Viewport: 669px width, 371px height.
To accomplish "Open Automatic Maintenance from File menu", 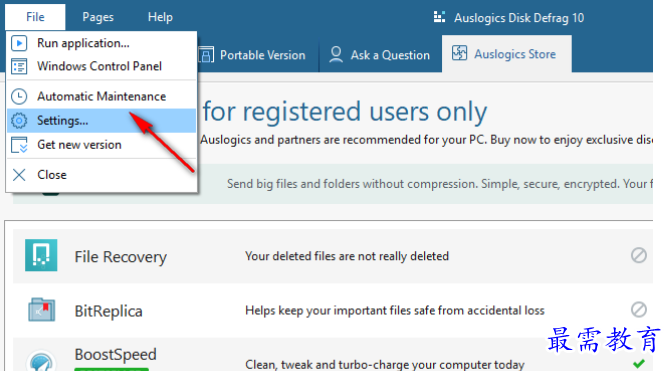I will 102,96.
